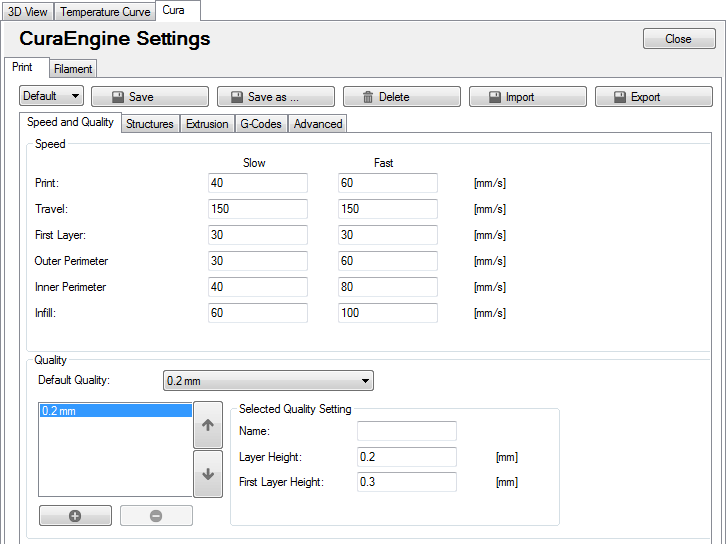The height and width of the screenshot is (544, 726).
Task: Close the CuraEngine Settings panel
Action: click(x=678, y=39)
